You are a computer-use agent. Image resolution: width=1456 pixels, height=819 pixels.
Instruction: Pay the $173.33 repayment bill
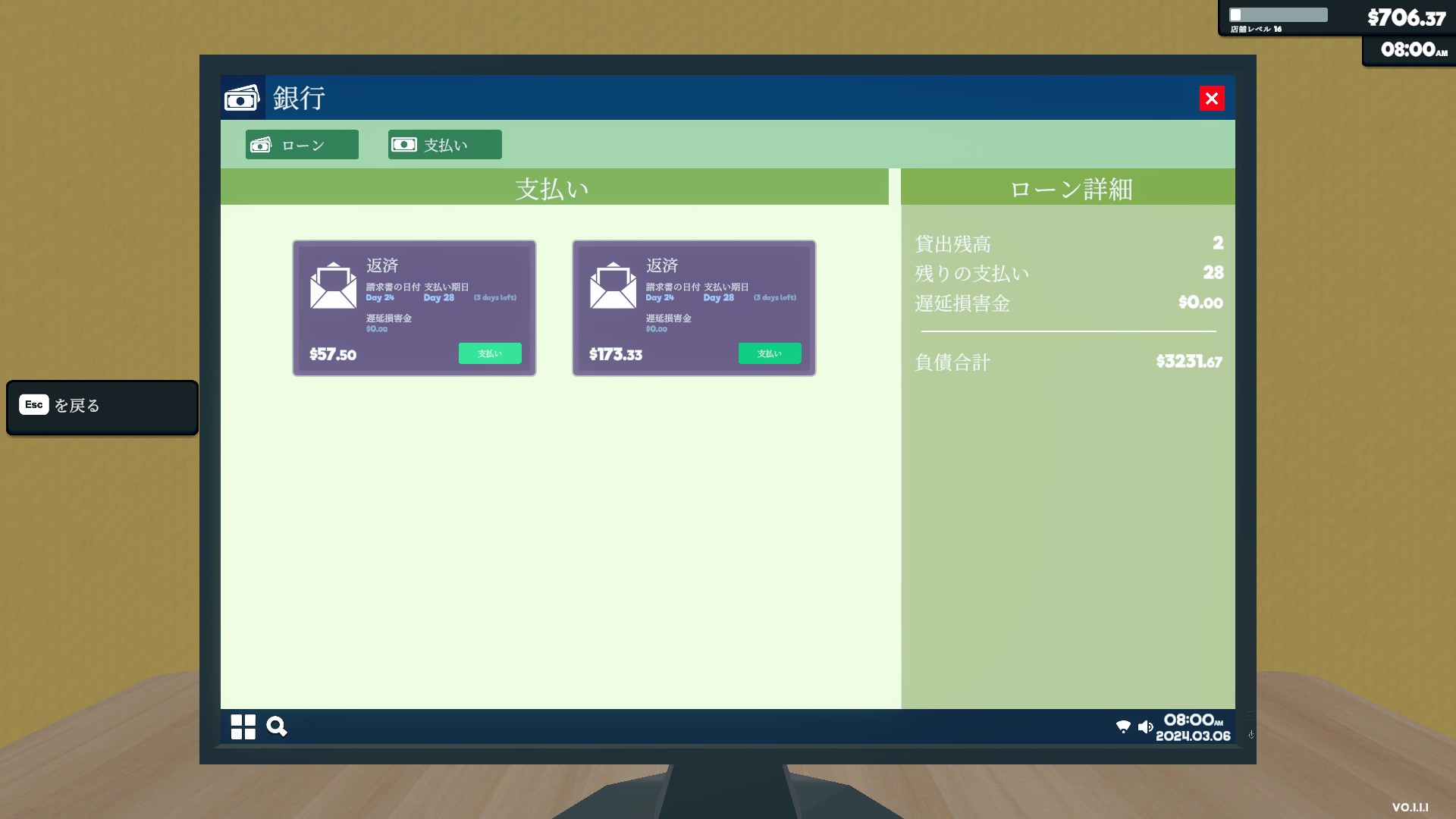769,353
